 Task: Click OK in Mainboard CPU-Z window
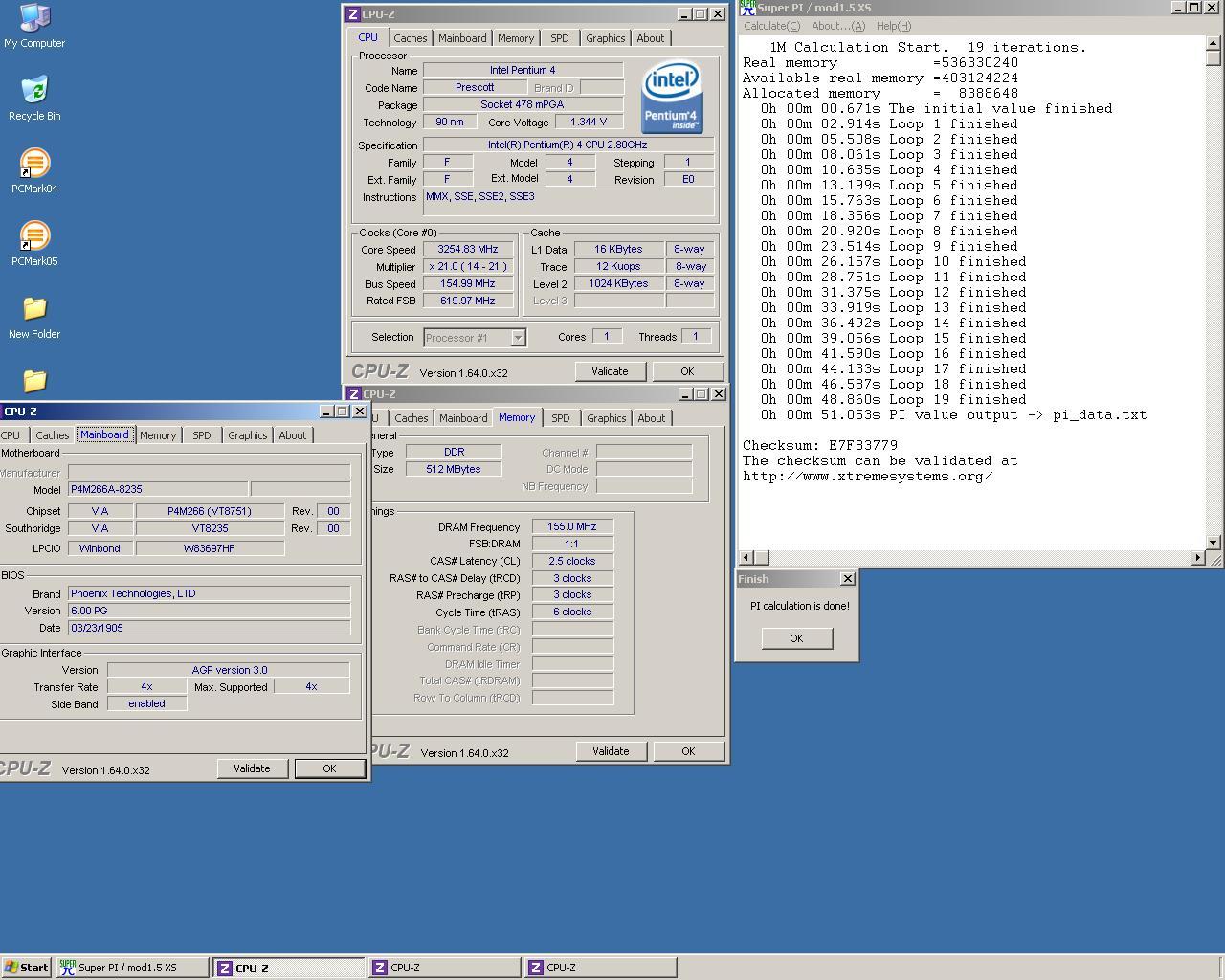pyautogui.click(x=329, y=768)
